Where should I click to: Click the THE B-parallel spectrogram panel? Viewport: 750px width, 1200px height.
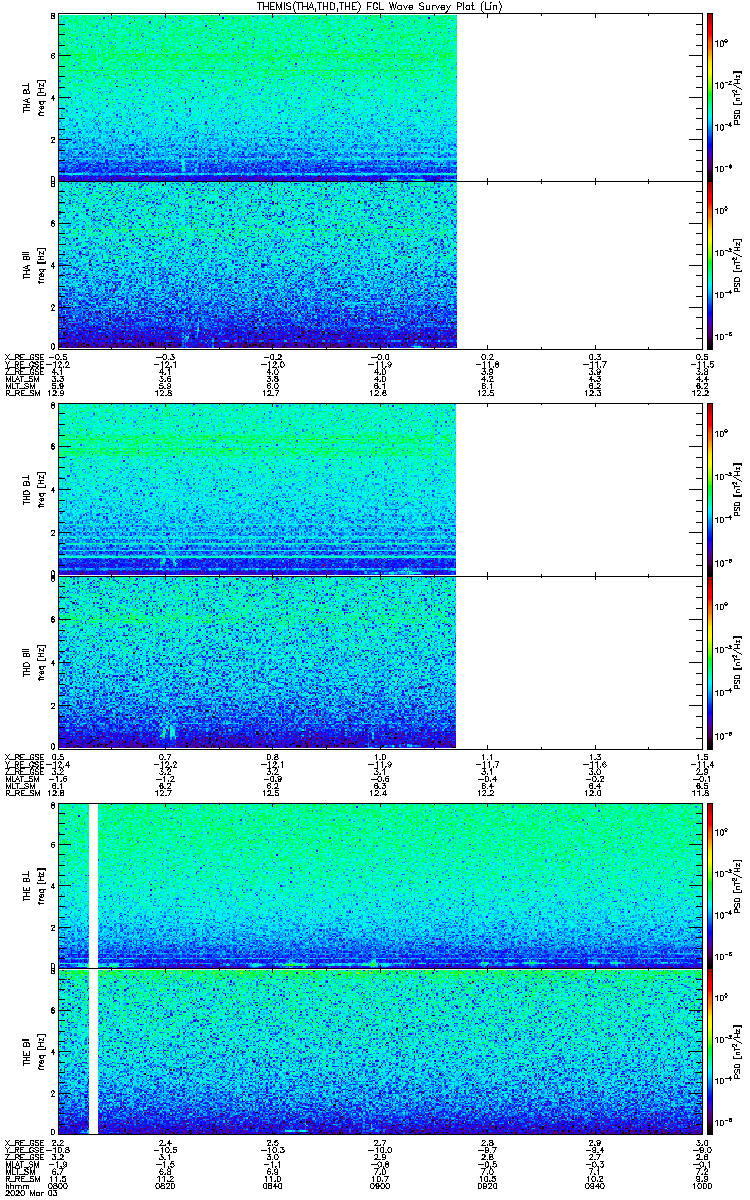381,1051
